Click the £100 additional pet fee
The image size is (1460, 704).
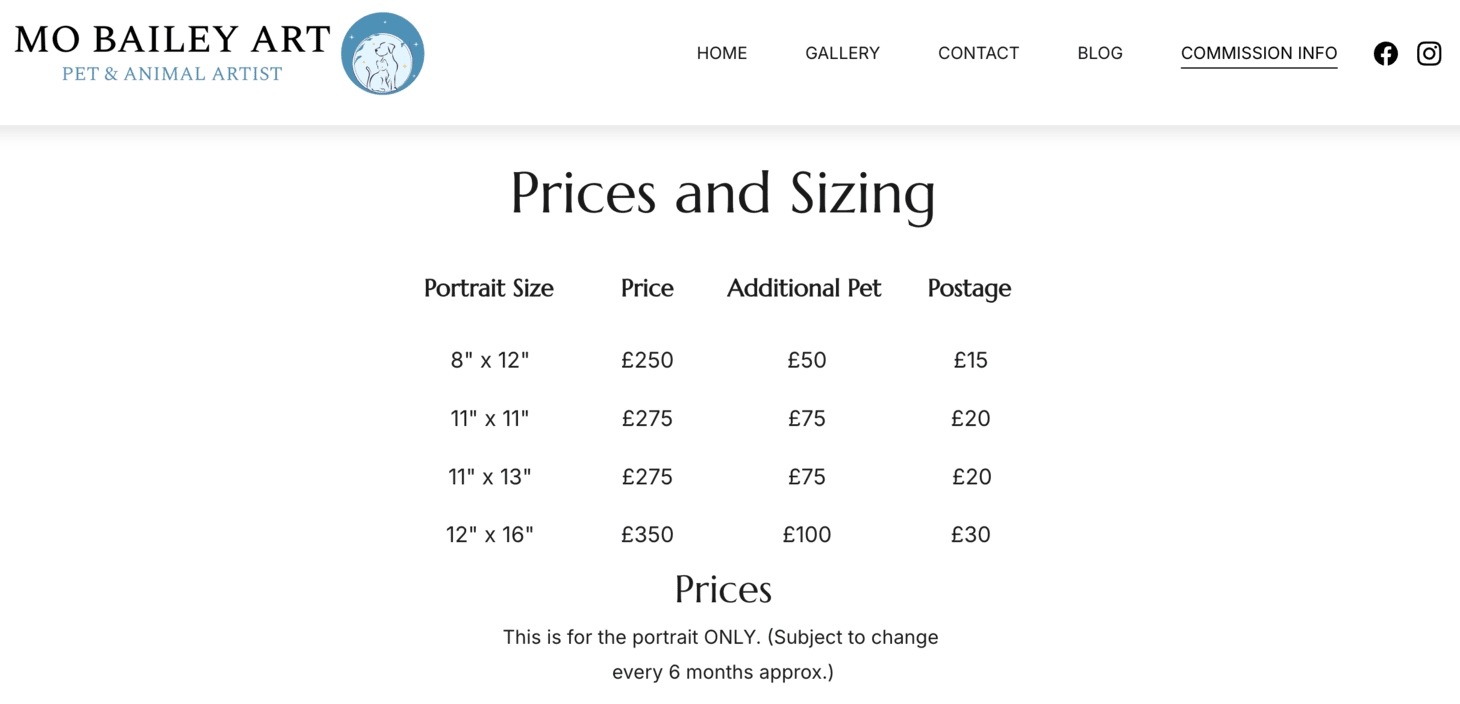(807, 534)
